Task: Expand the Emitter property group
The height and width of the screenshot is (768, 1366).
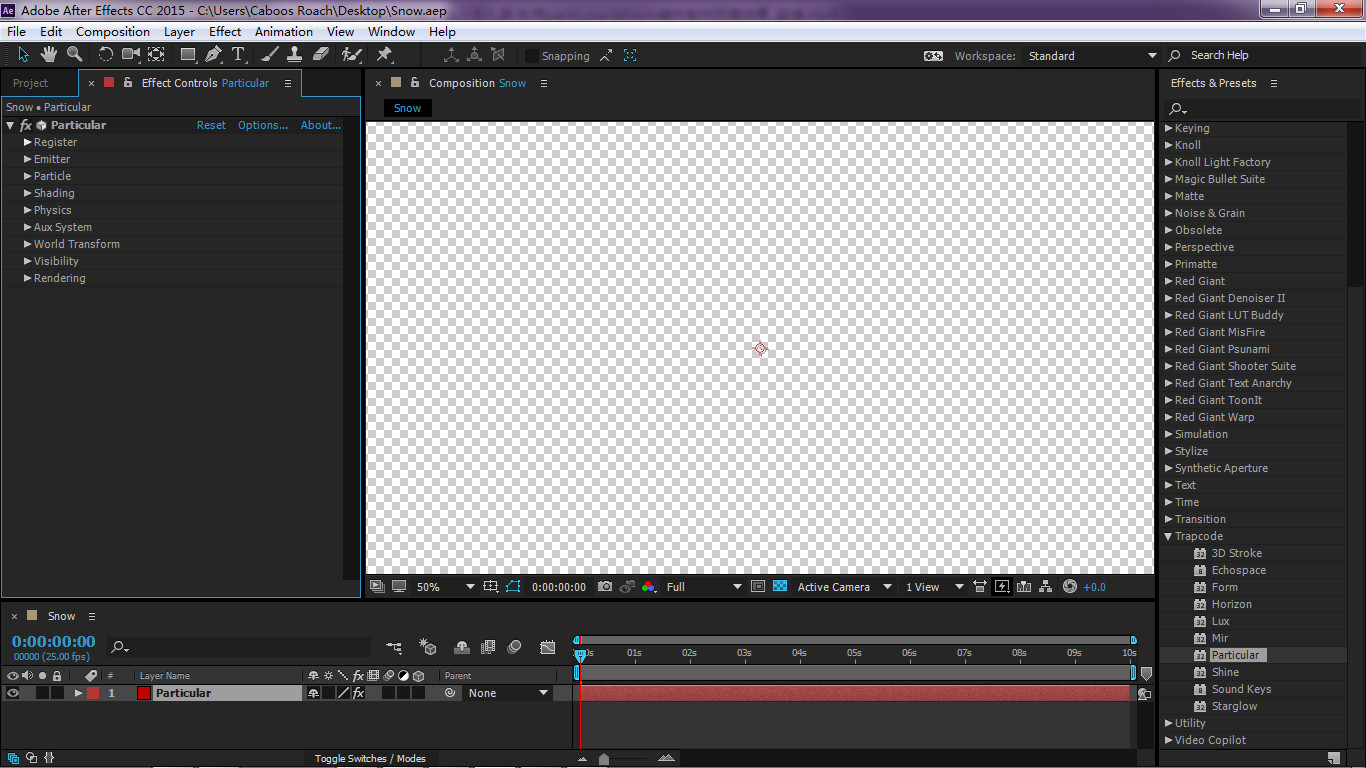Action: (28, 159)
